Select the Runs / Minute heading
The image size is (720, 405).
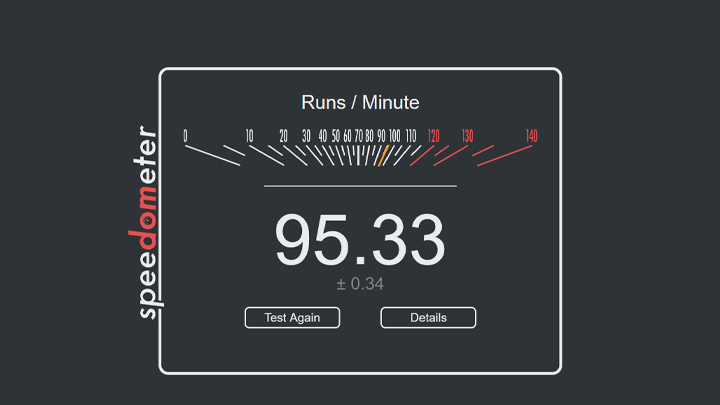click(x=360, y=102)
